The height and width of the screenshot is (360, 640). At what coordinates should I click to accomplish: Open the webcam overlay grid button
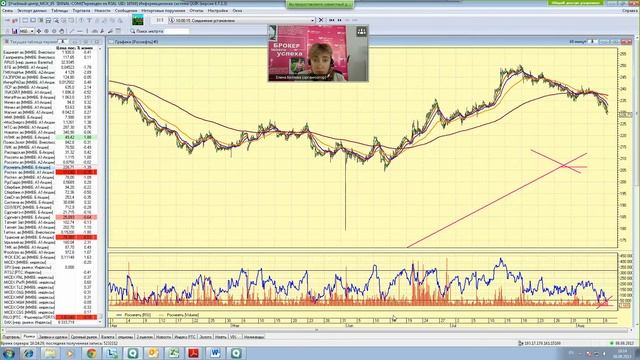tap(361, 31)
